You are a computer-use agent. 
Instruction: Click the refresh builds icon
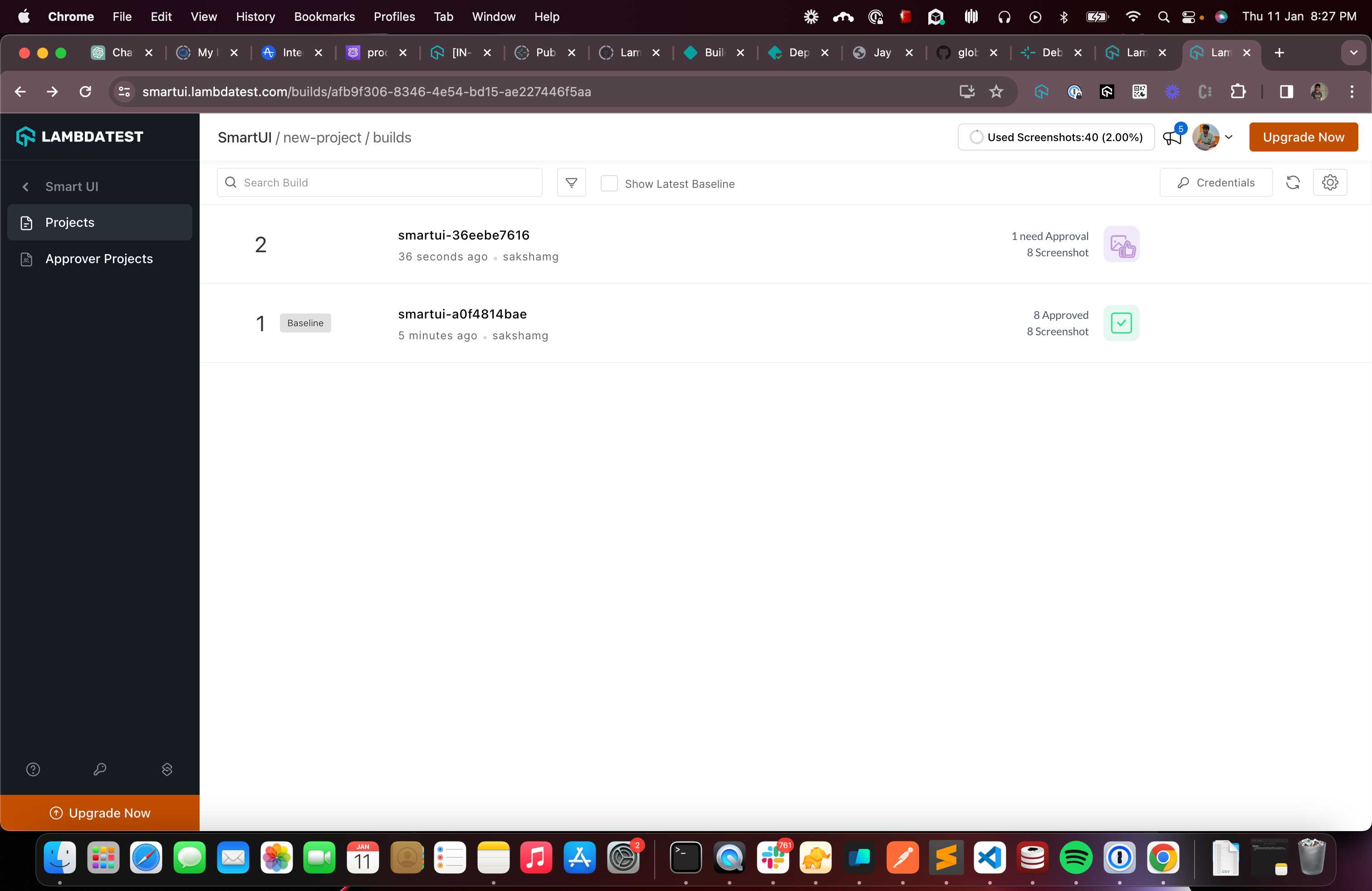pyautogui.click(x=1293, y=183)
